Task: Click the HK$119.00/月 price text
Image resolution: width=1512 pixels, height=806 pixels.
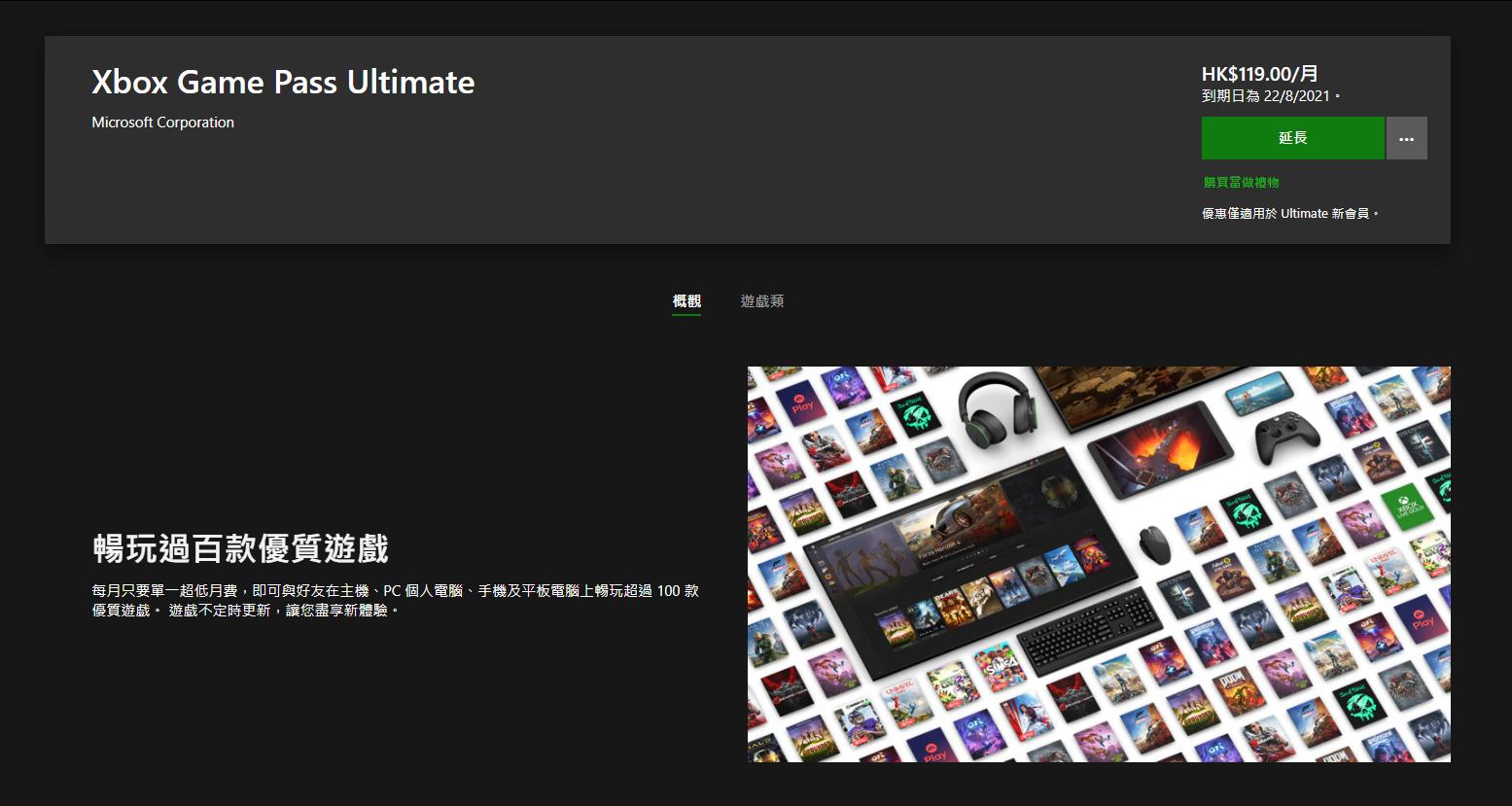Action: click(x=1259, y=74)
